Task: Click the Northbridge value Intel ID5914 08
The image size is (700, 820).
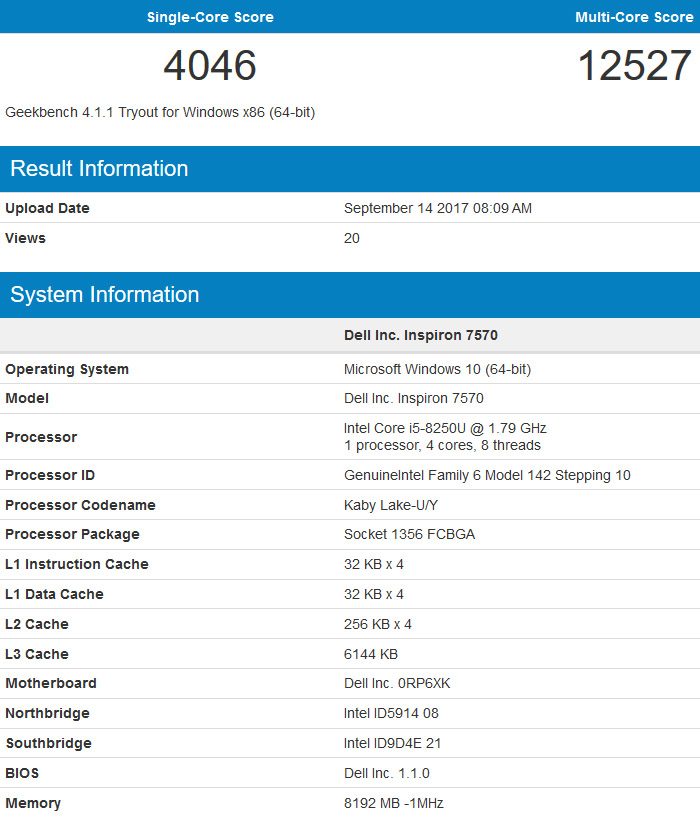Action: tap(391, 713)
